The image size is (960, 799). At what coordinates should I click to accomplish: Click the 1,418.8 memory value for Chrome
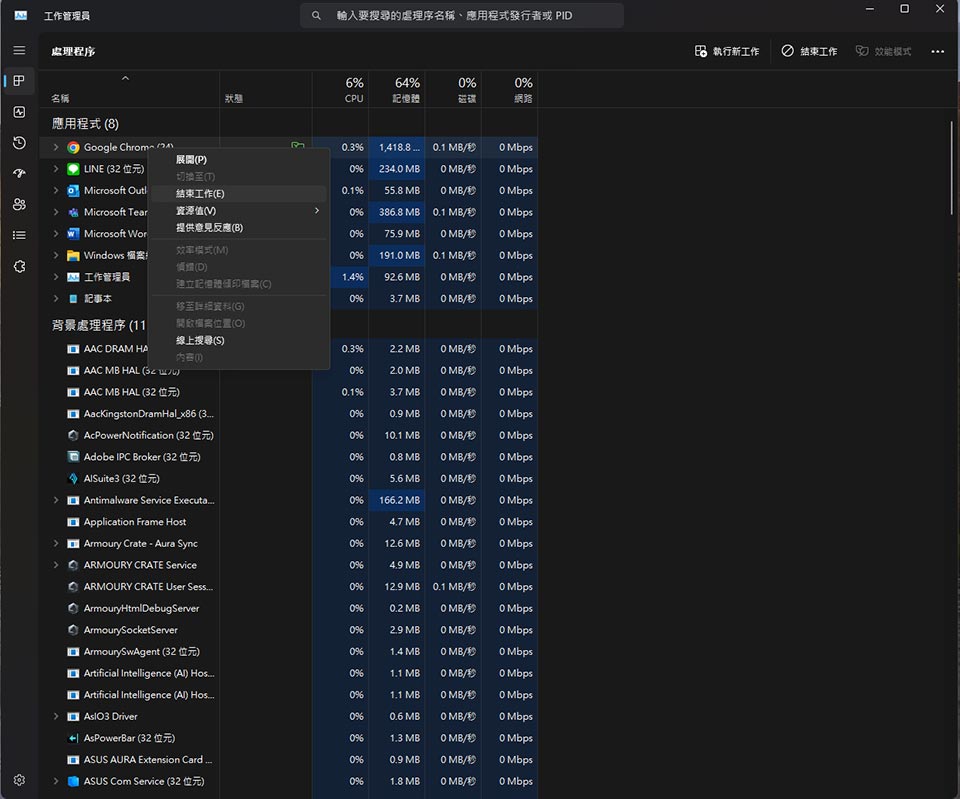pyautogui.click(x=397, y=147)
